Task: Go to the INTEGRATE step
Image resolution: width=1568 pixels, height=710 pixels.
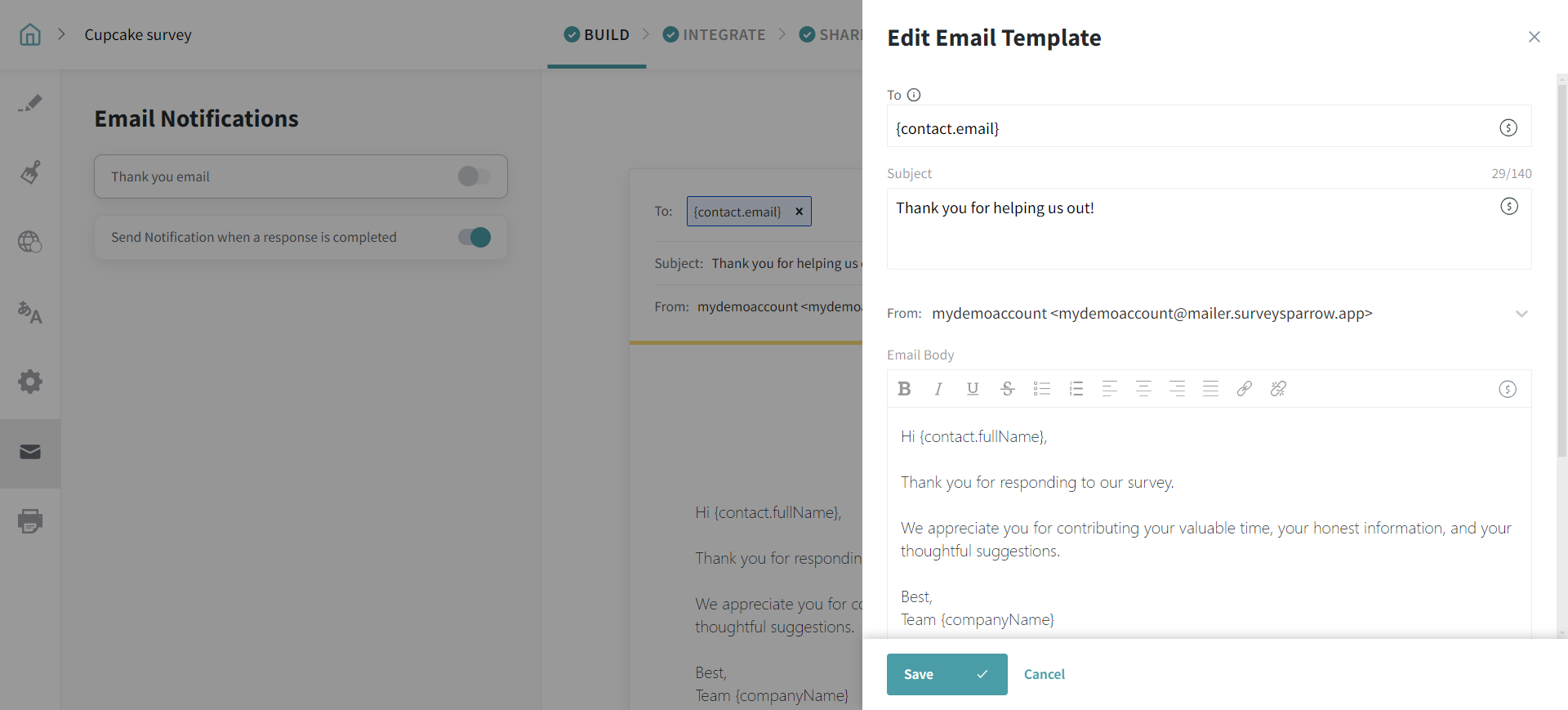Action: click(x=714, y=35)
